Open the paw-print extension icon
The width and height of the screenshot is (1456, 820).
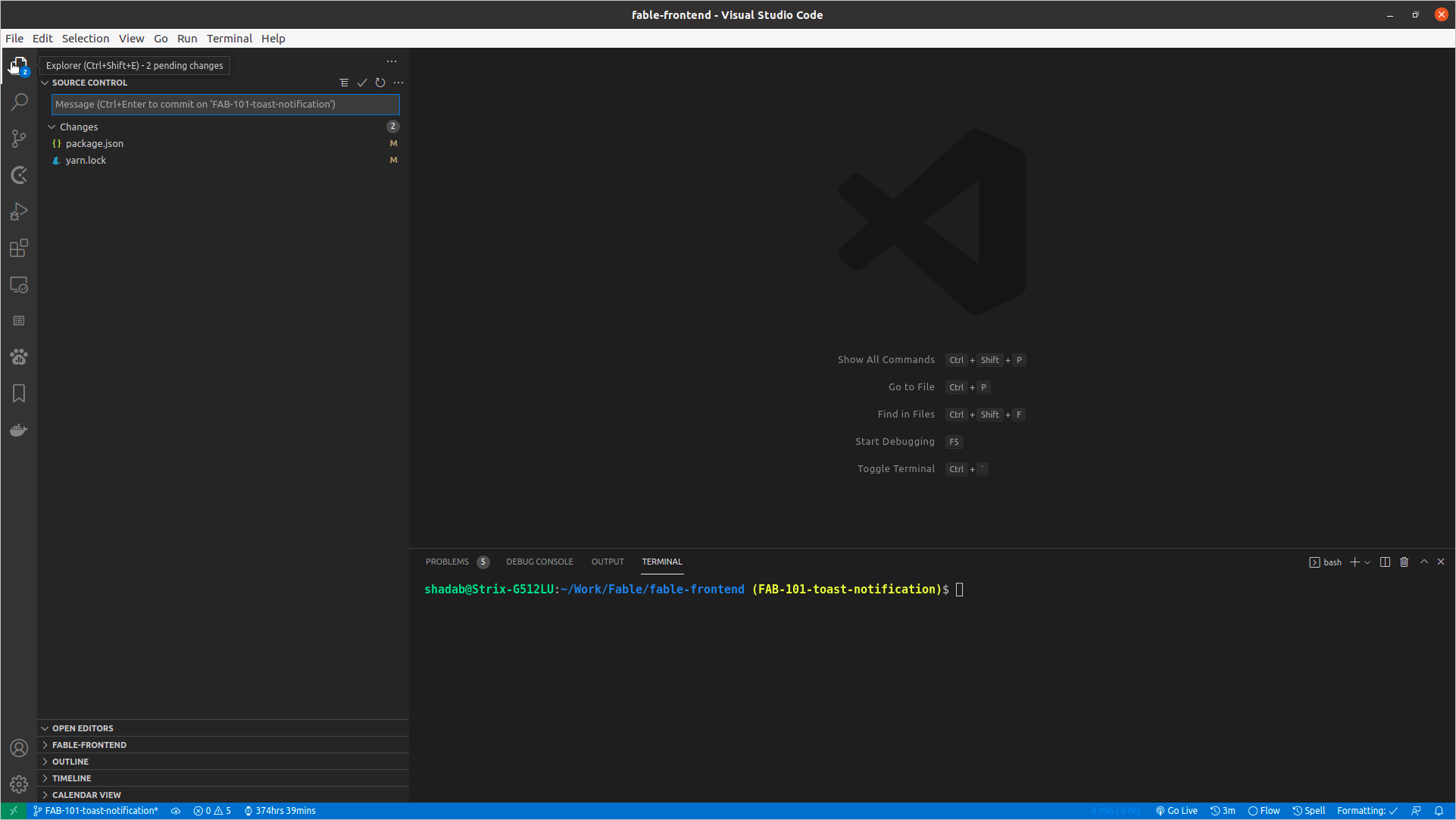click(19, 357)
